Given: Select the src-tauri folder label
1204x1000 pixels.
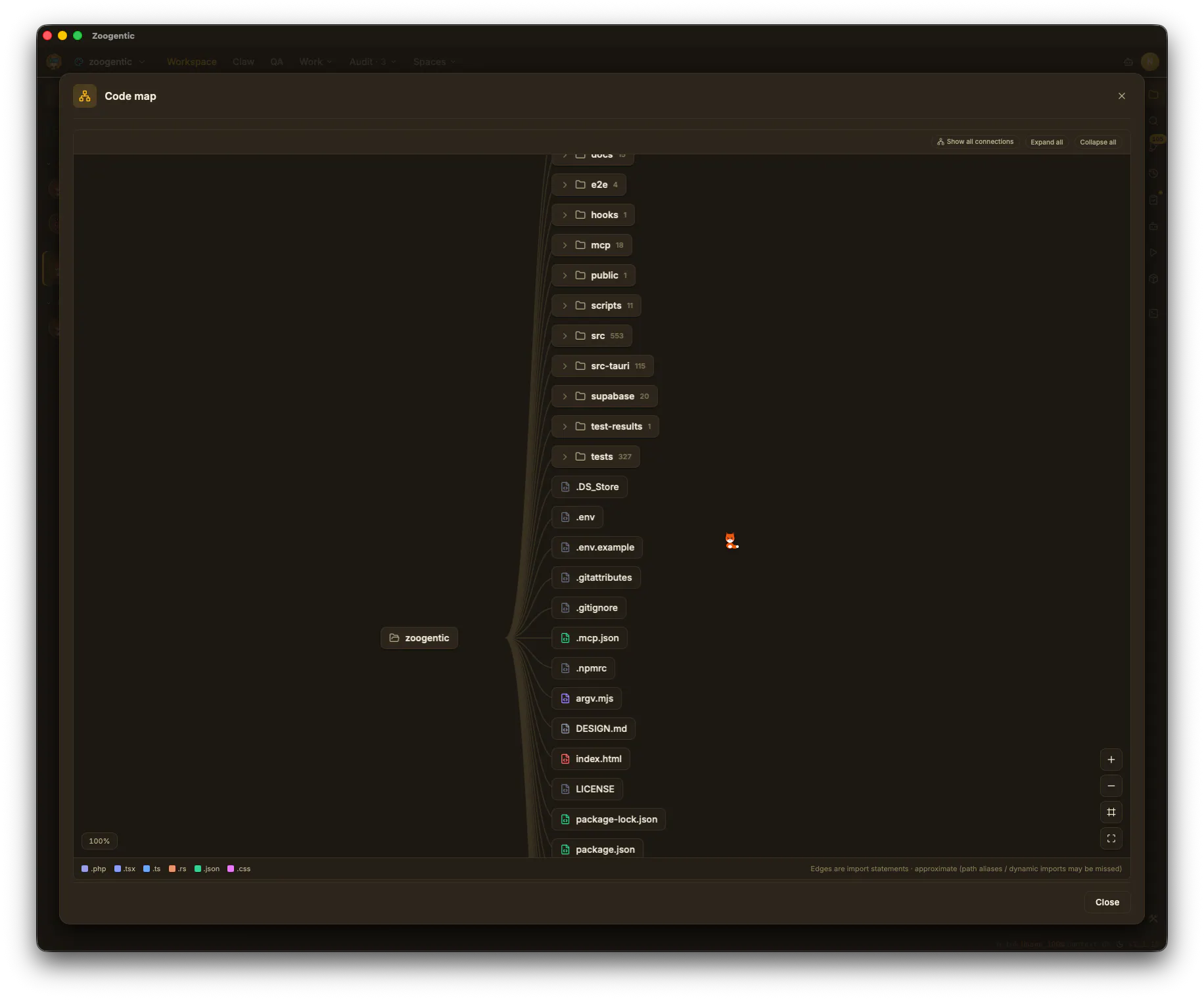Looking at the screenshot, I should pos(610,366).
